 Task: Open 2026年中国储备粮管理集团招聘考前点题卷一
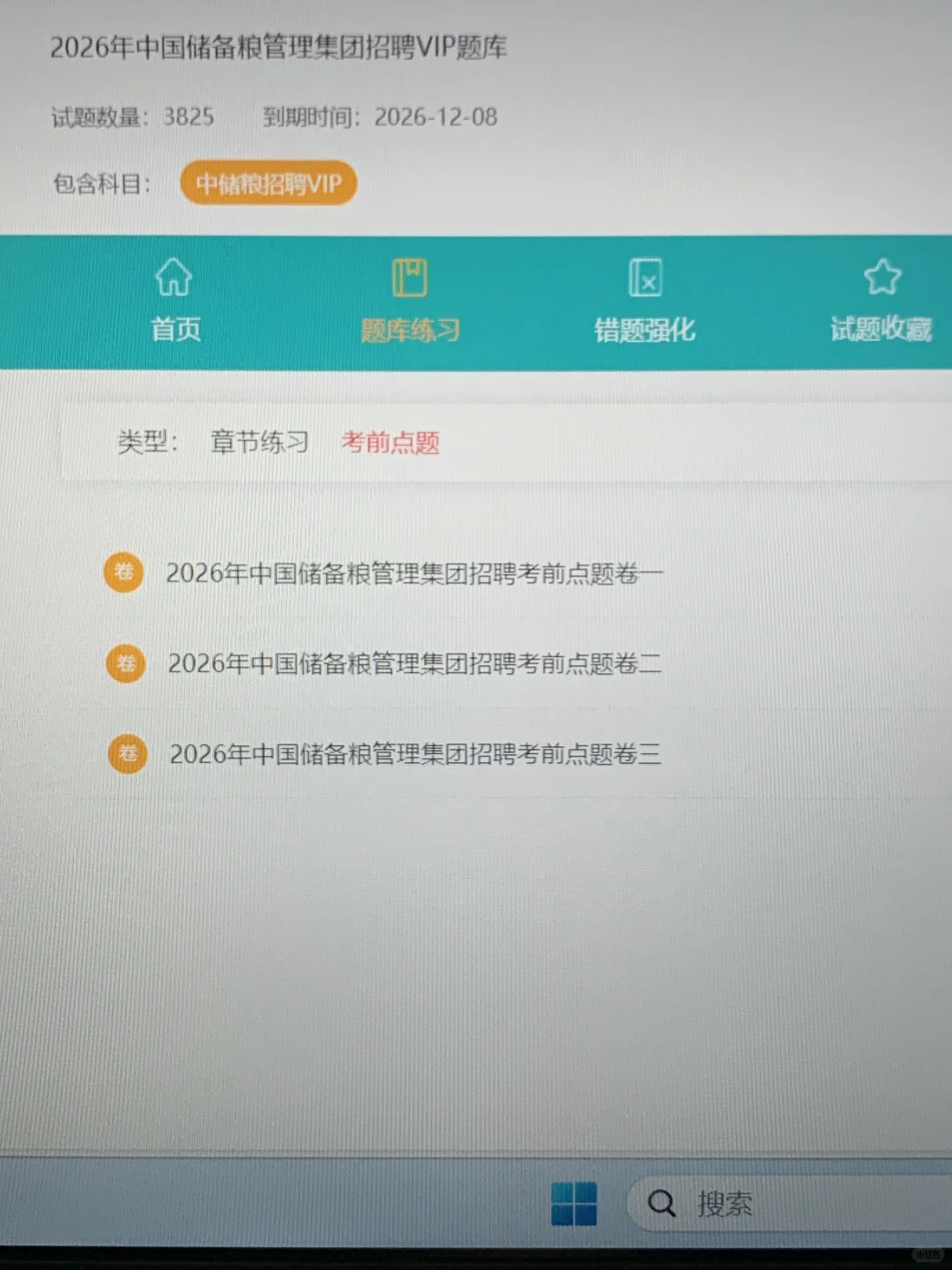pyautogui.click(x=413, y=572)
